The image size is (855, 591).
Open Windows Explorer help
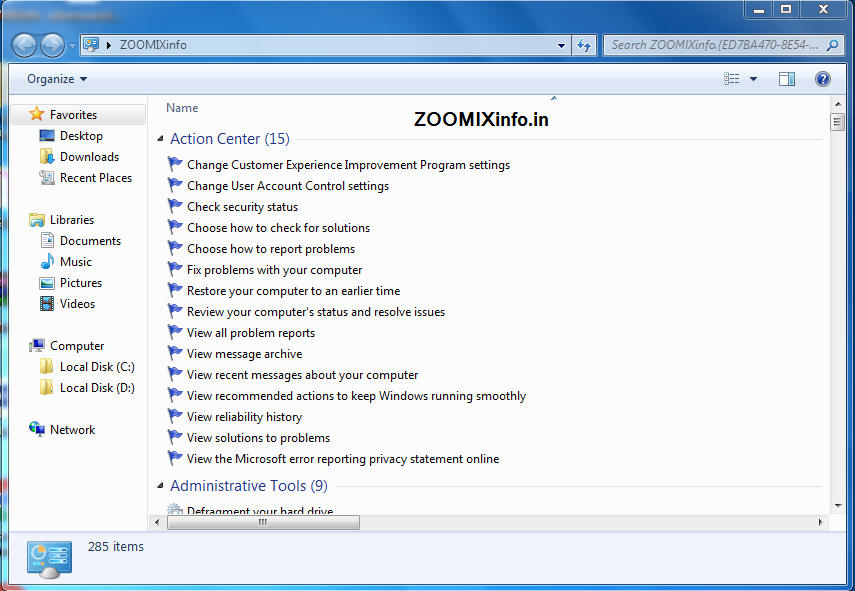(x=822, y=78)
